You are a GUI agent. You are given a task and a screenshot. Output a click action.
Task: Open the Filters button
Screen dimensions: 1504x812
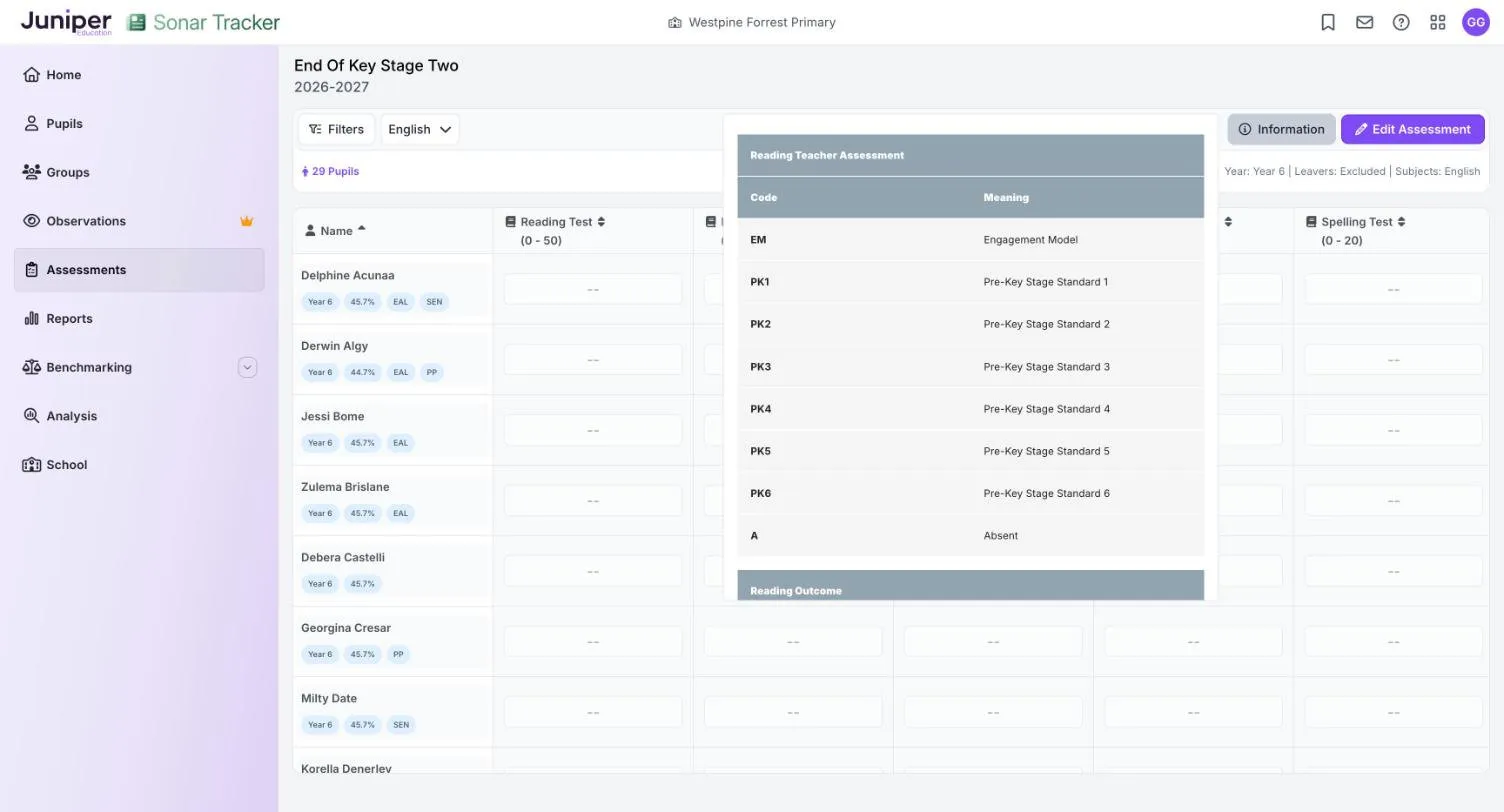(336, 129)
